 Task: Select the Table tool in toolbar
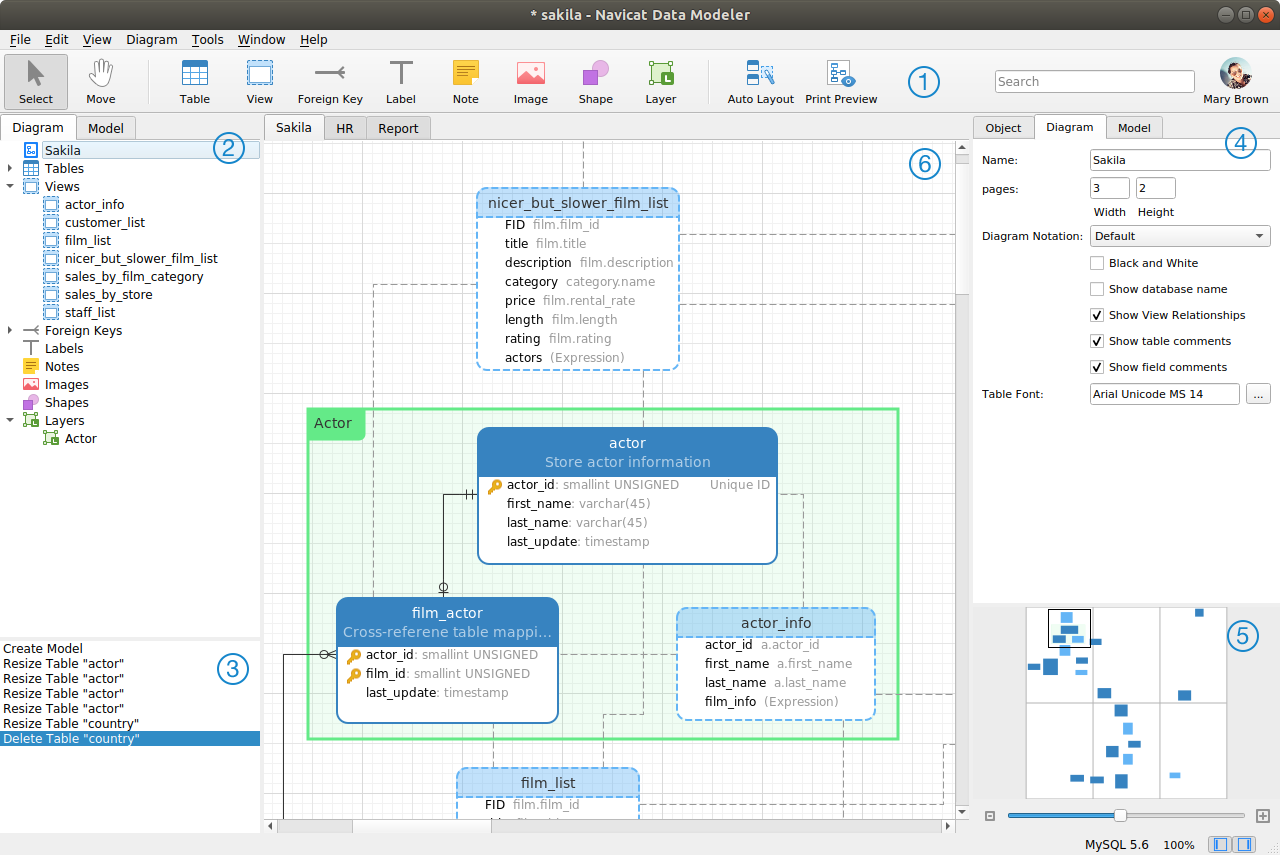point(195,81)
